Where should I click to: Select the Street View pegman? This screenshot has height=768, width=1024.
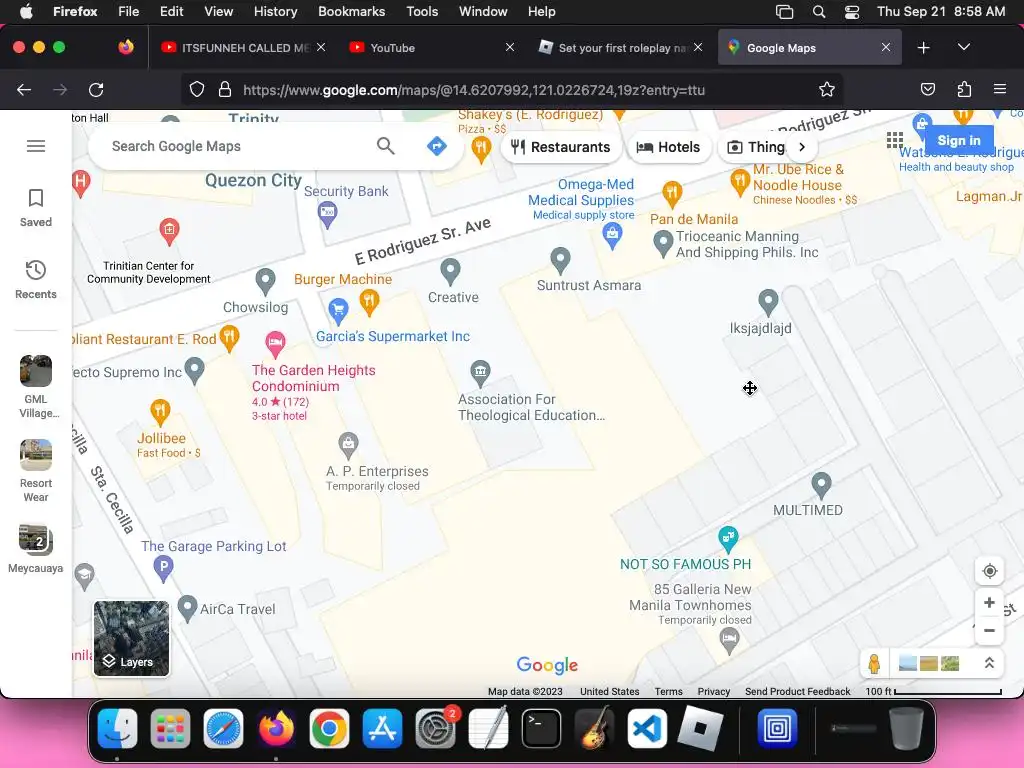click(874, 664)
